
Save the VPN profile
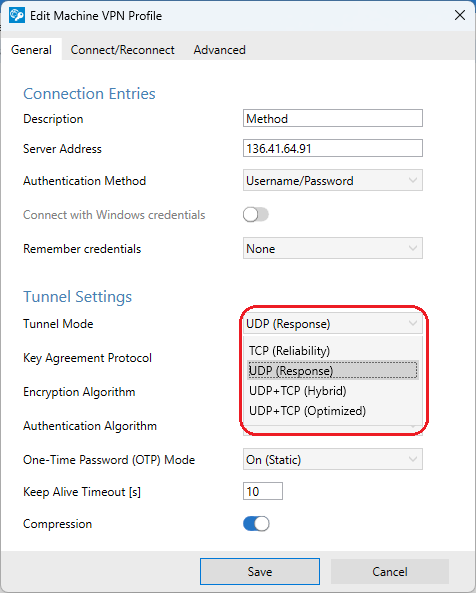tap(260, 571)
